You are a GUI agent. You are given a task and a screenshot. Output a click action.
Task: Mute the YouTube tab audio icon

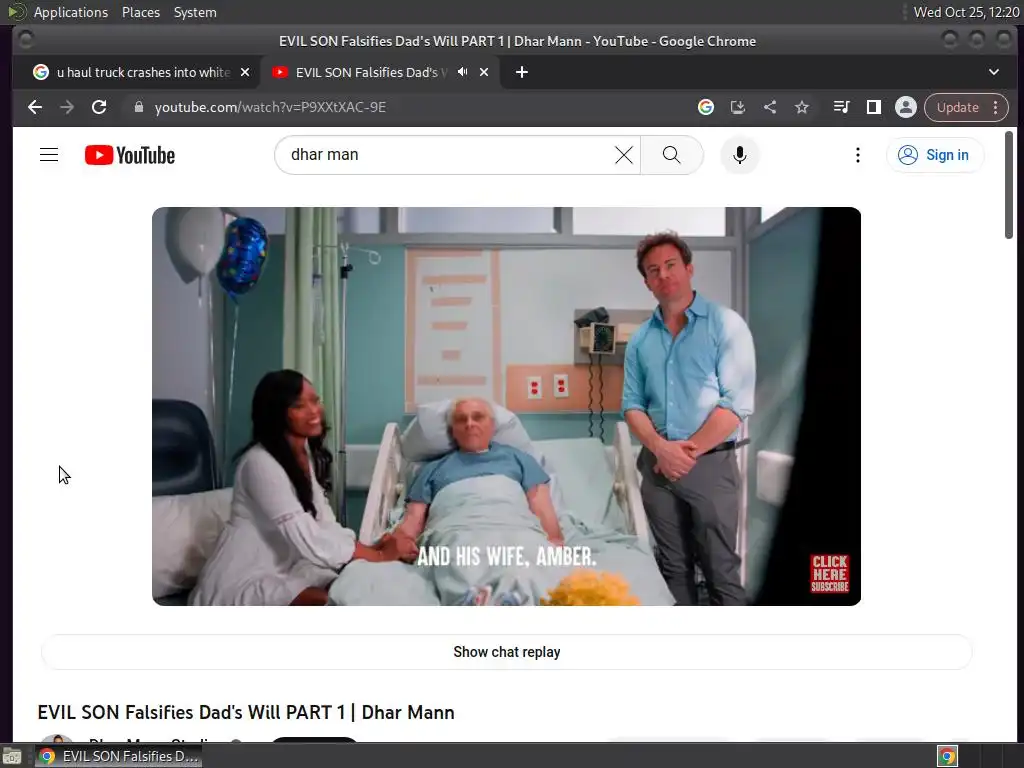462,72
